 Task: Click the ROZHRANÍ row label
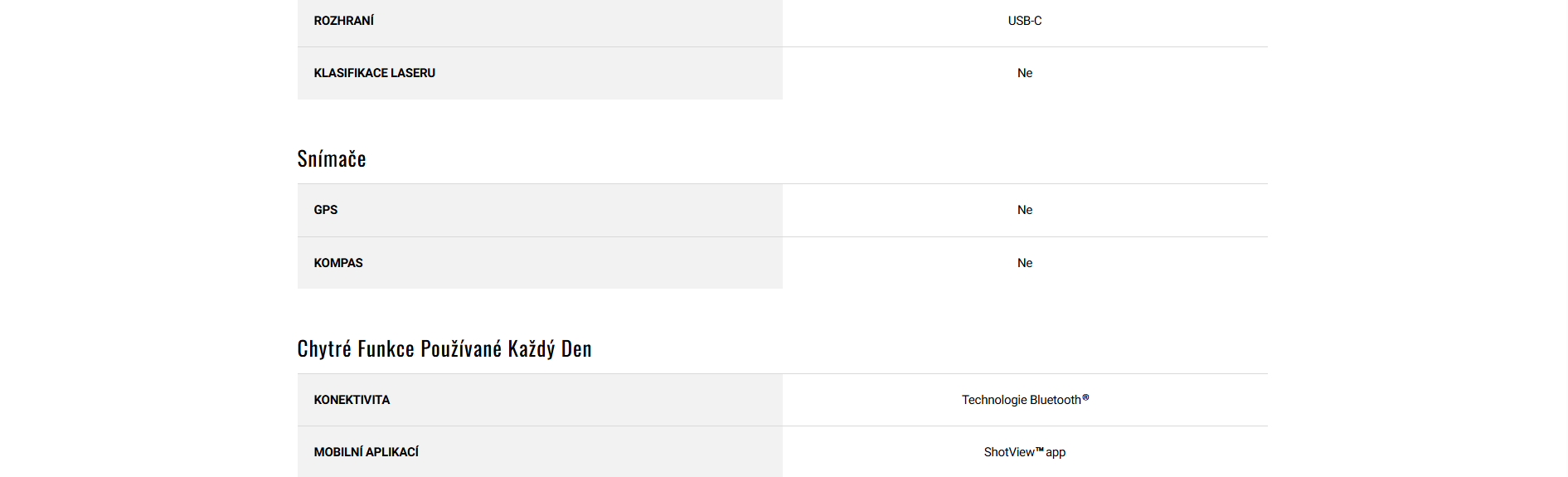click(x=343, y=21)
